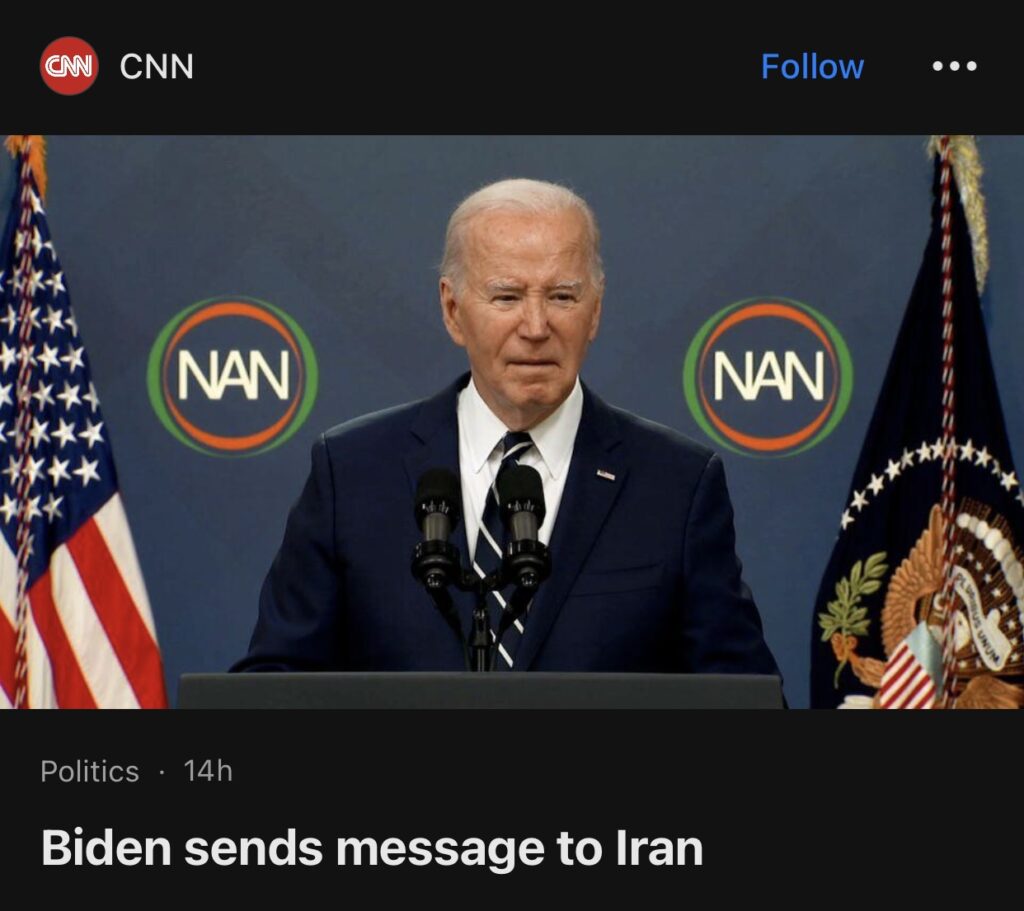Click the left podium microphone

436,529
